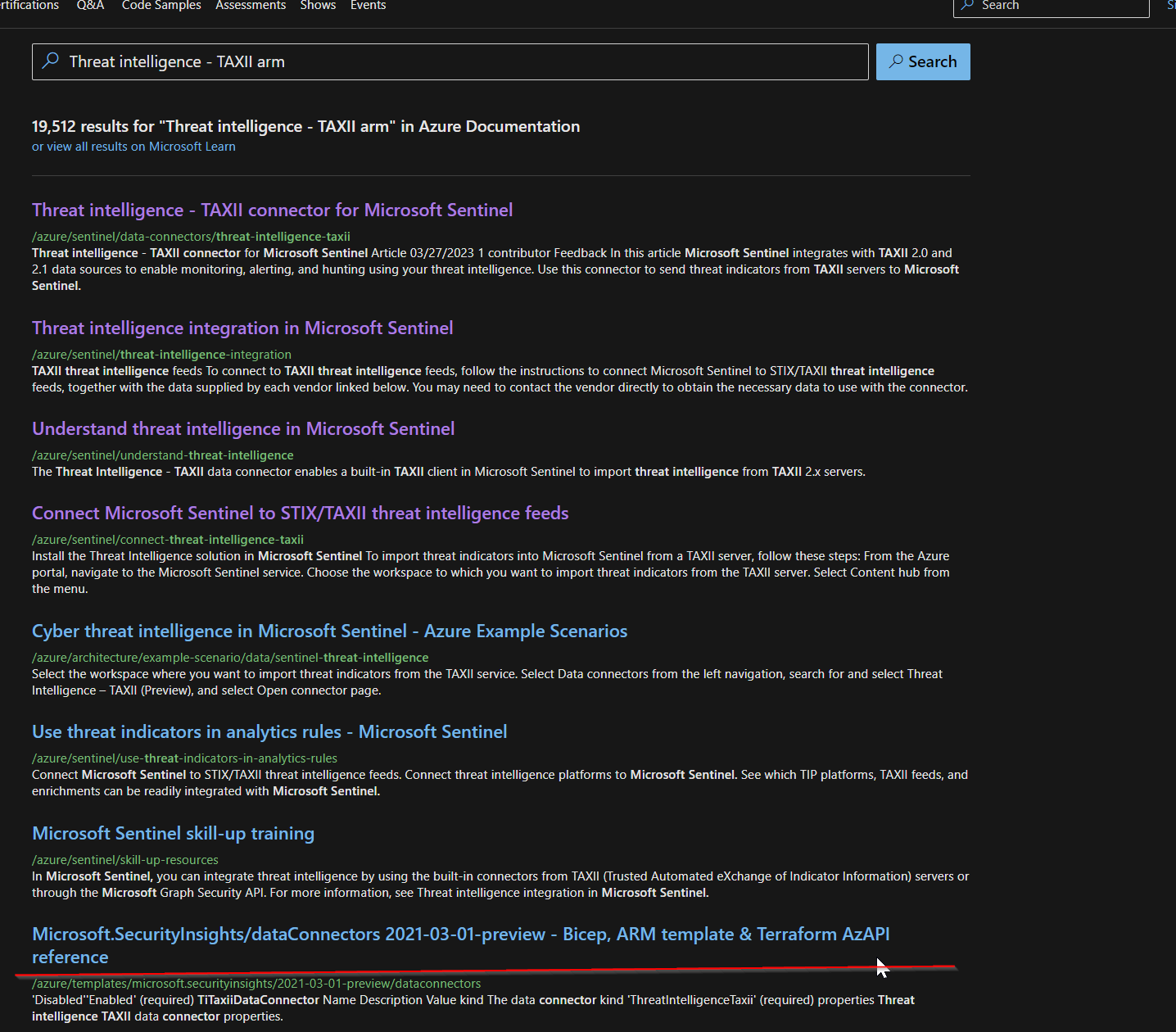Click the snippet 'TAXII threat intelligence feeds To connect to'
Screen dimensions: 1176x1032
click(500, 379)
